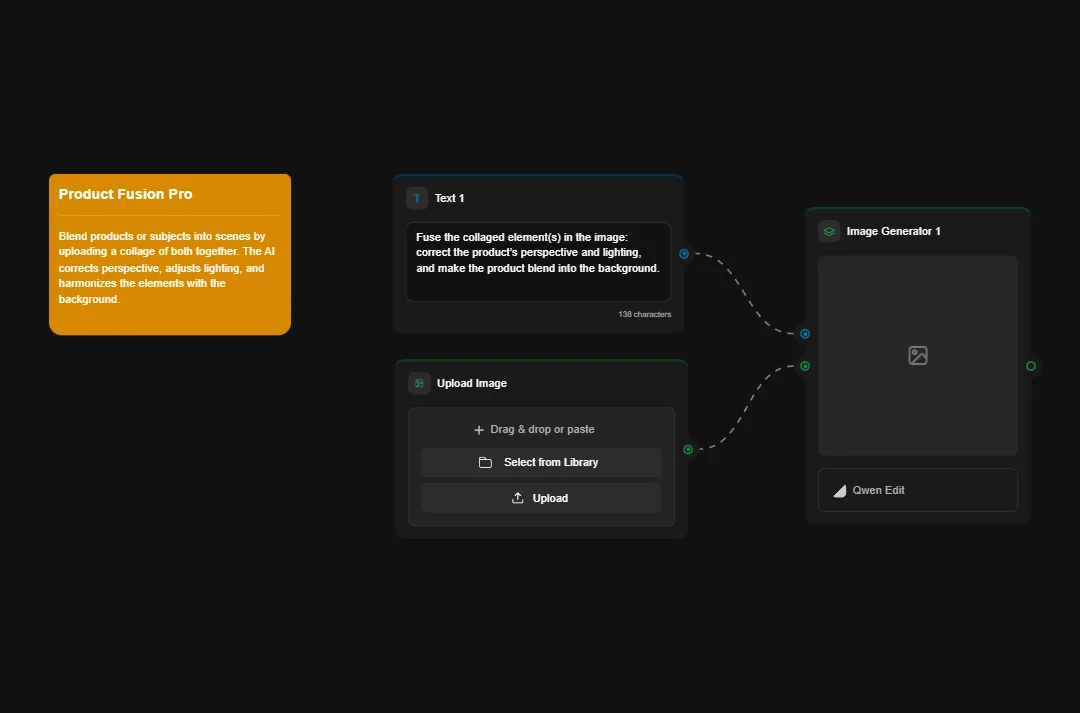Click the upload arrow icon on the Upload button
1080x713 pixels.
coord(518,498)
